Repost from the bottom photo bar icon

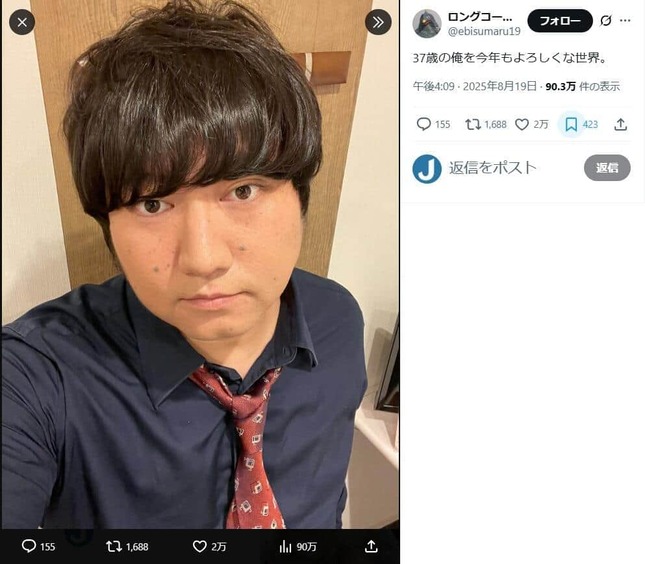click(x=114, y=546)
